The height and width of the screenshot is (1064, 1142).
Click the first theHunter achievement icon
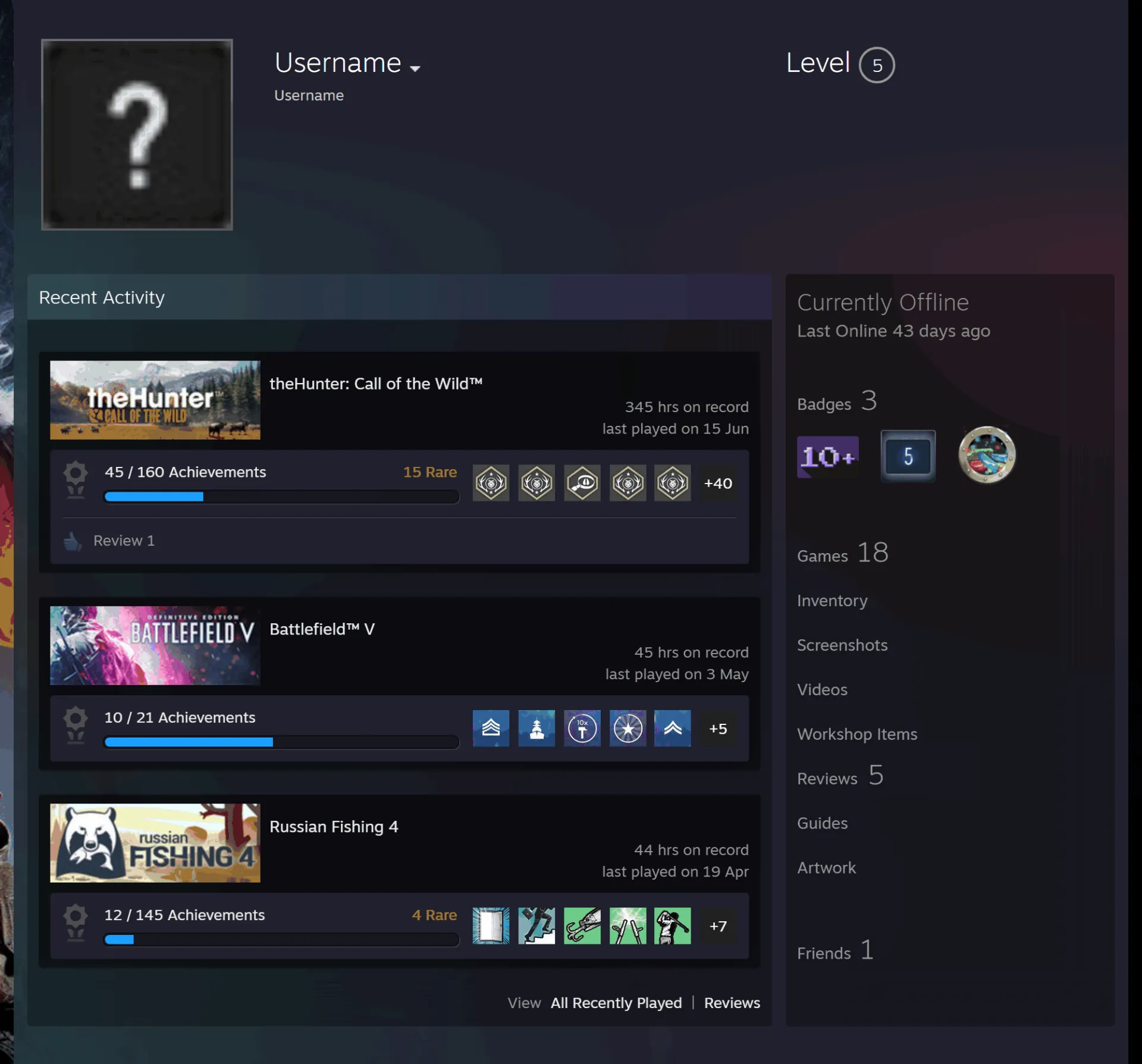[491, 483]
